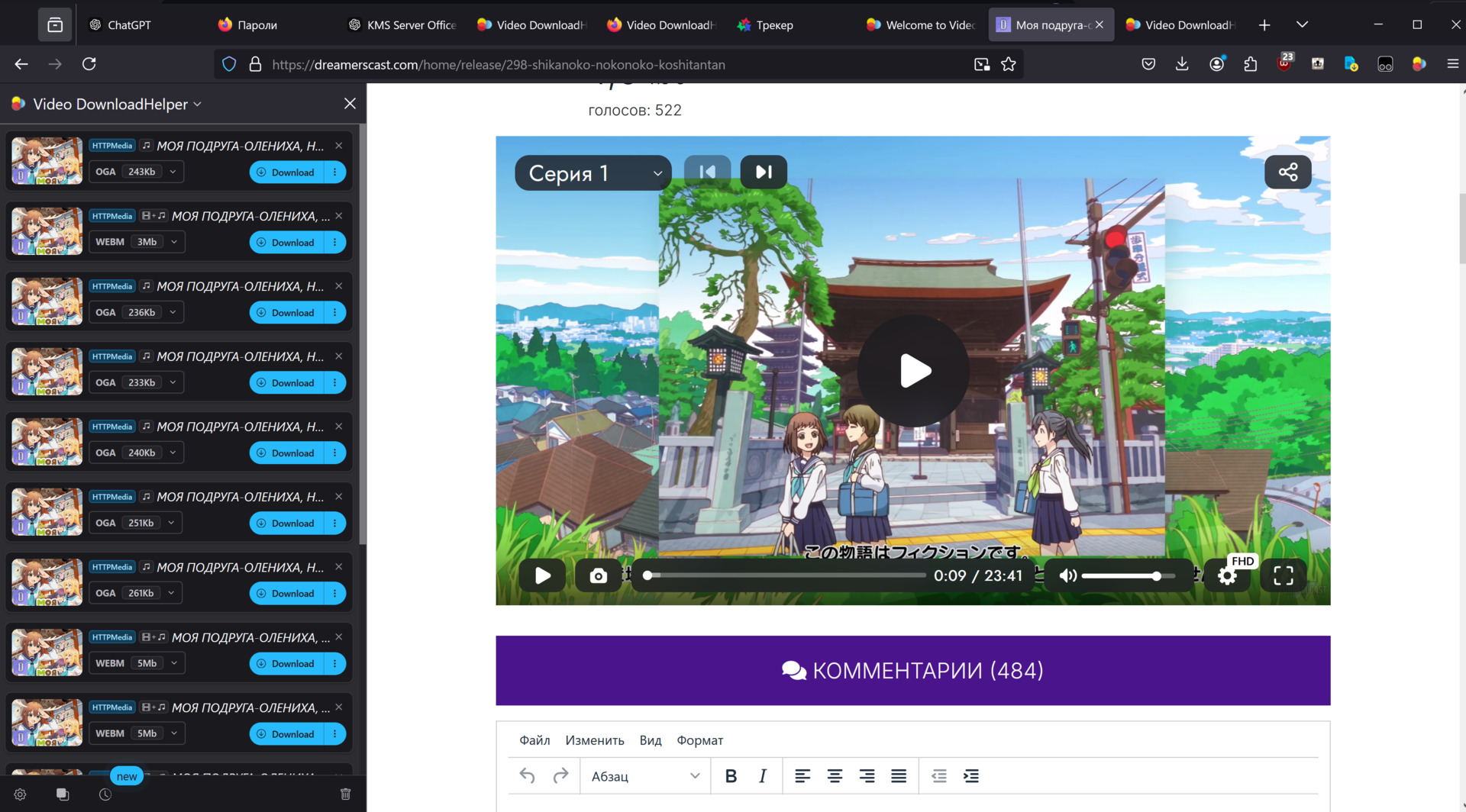The height and width of the screenshot is (812, 1466).
Task: Open video quality settings gear
Action: point(1227,576)
